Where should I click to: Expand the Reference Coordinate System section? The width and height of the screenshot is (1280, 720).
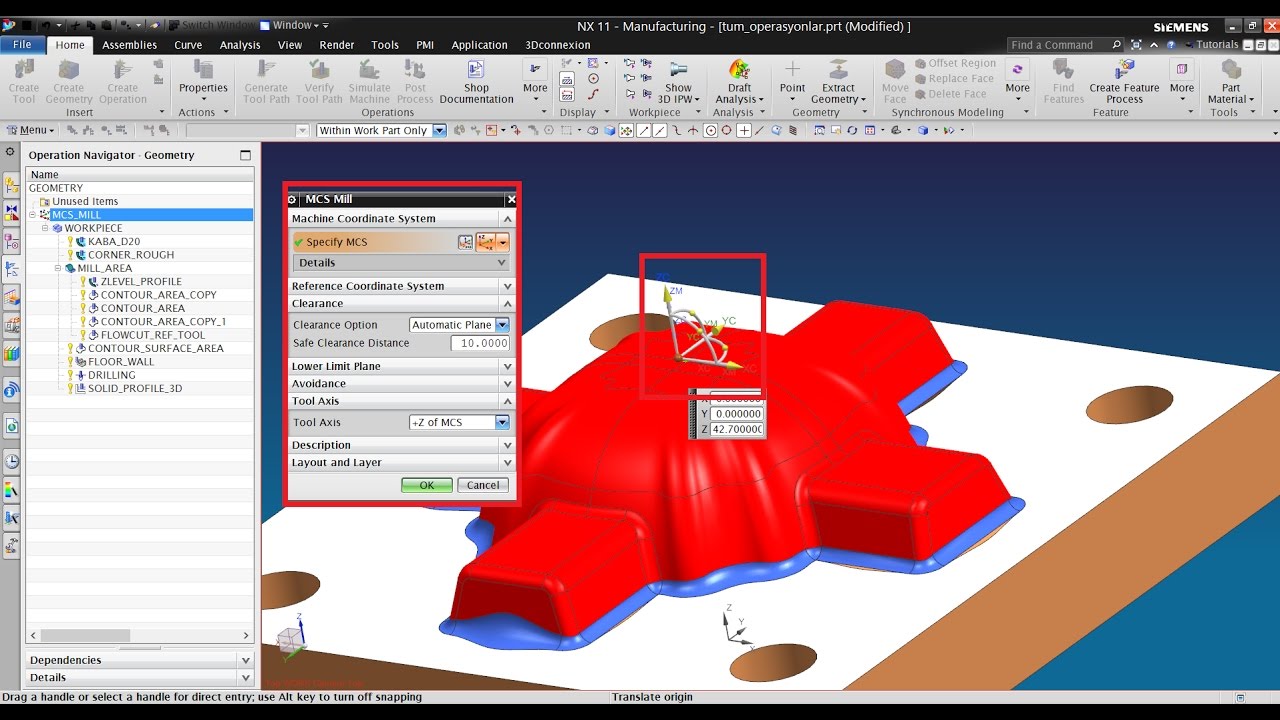click(402, 286)
